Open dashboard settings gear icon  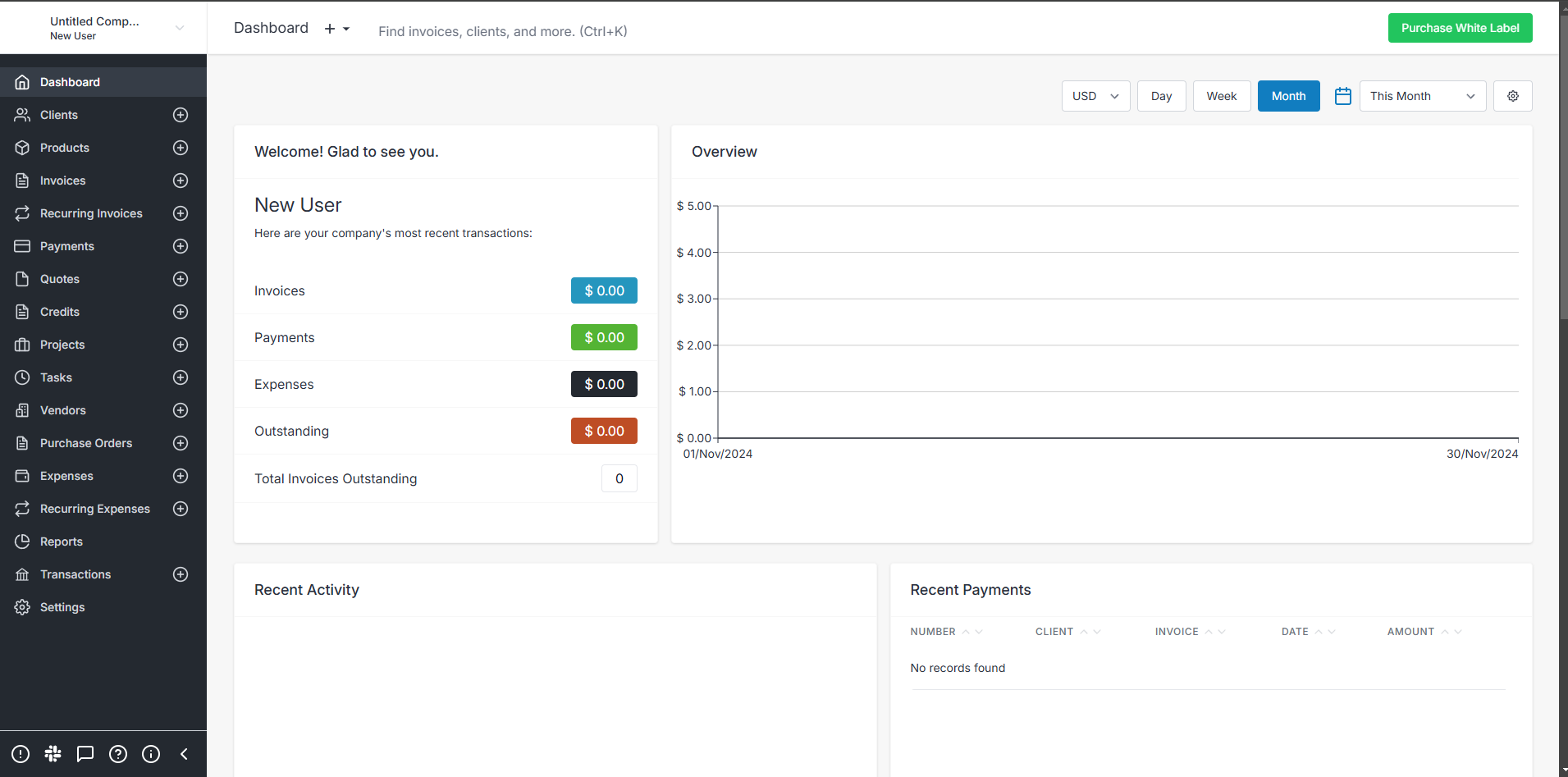click(x=1512, y=96)
